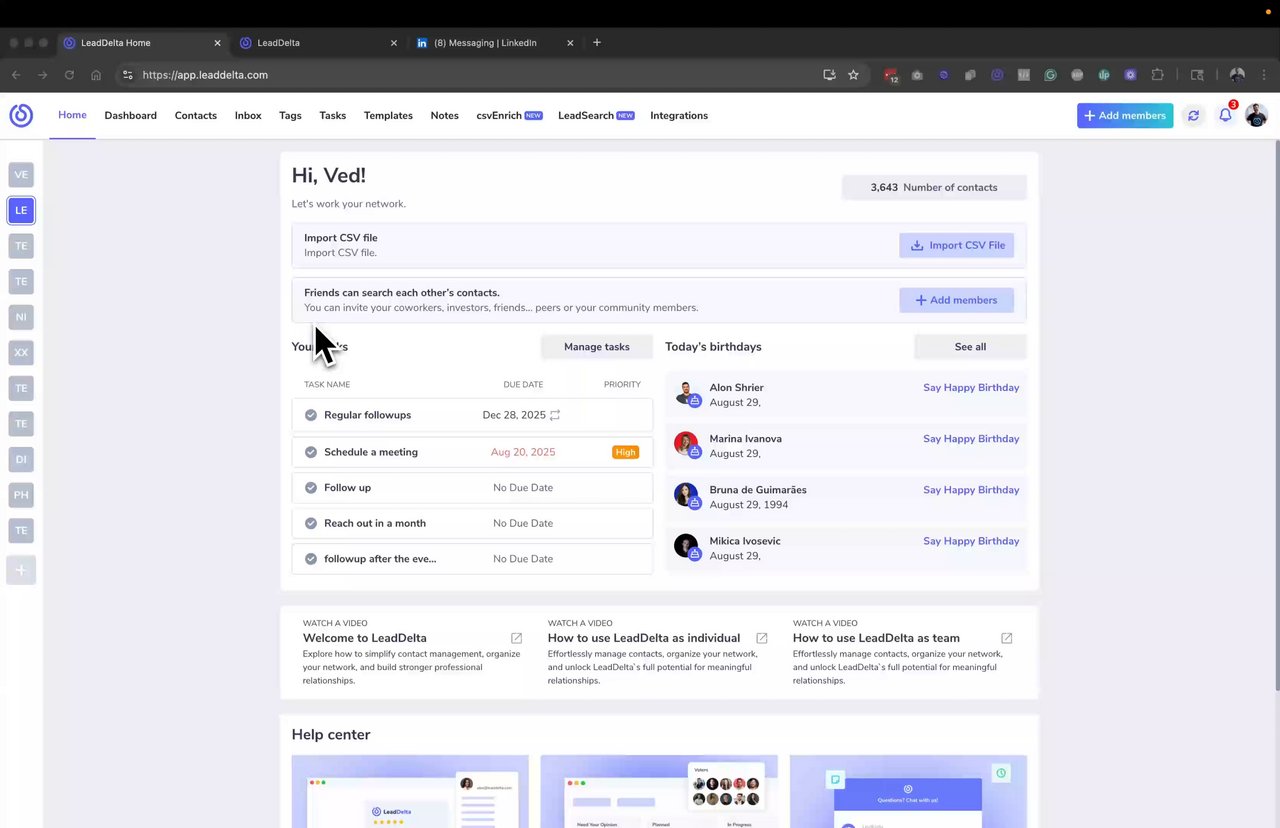The width and height of the screenshot is (1280, 828).
Task: Click the sync refresh icon
Action: 1193,116
